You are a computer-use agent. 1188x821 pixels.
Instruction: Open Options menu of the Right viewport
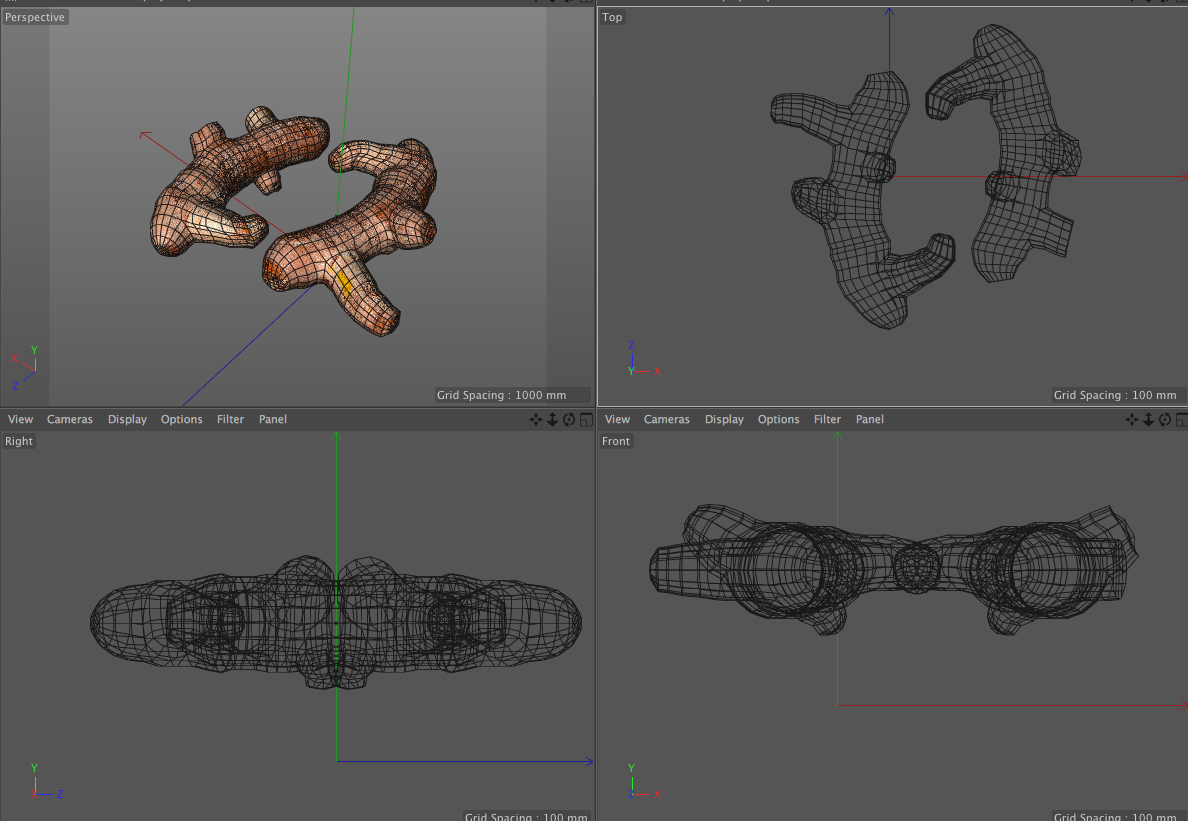tap(182, 420)
